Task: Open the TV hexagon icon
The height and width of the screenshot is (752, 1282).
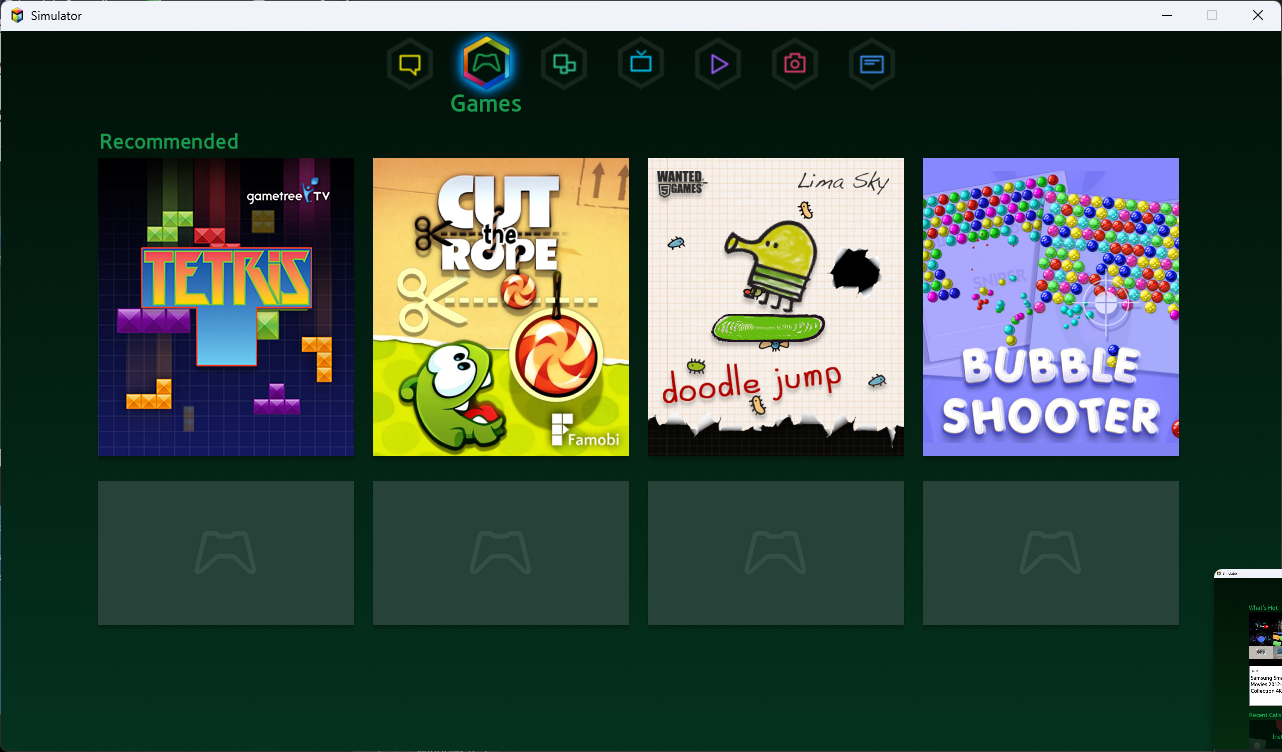Action: pyautogui.click(x=641, y=64)
